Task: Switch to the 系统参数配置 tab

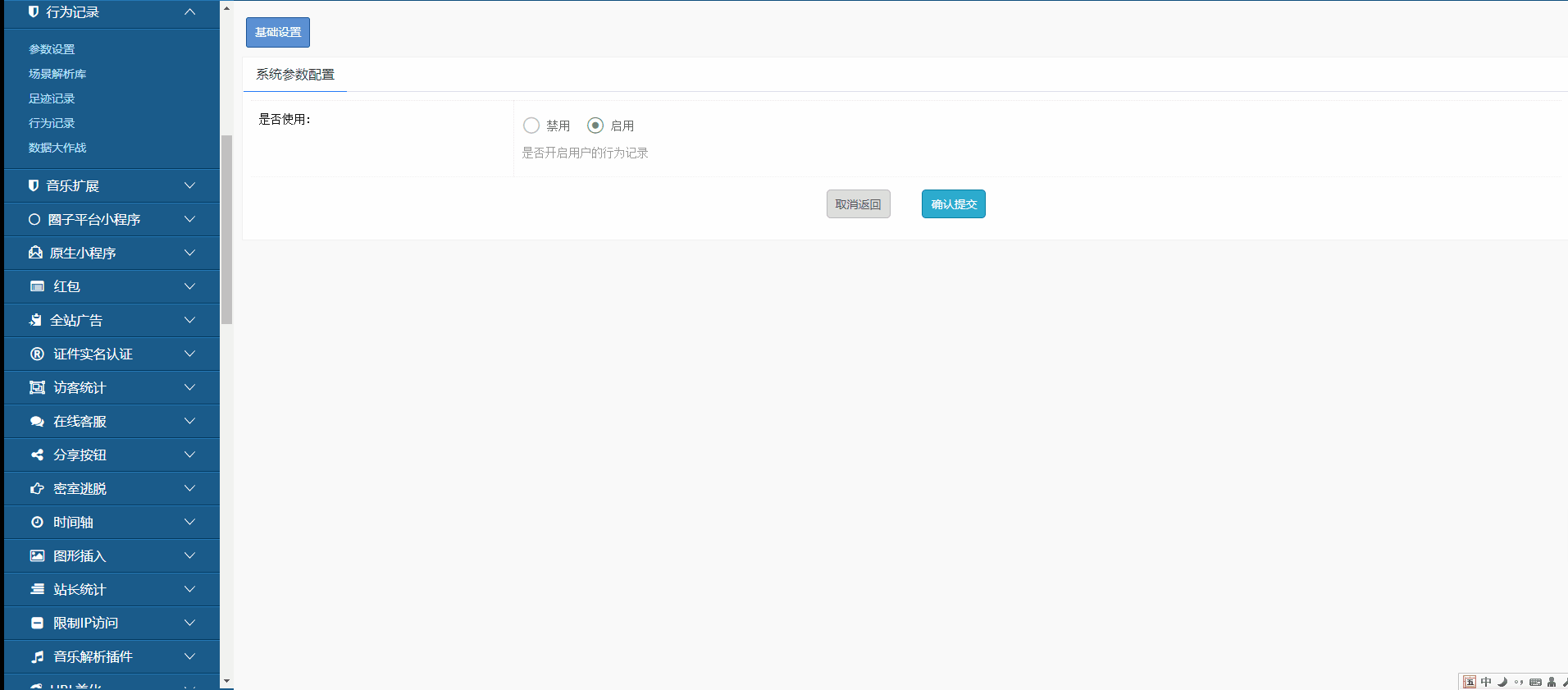Action: pyautogui.click(x=295, y=75)
